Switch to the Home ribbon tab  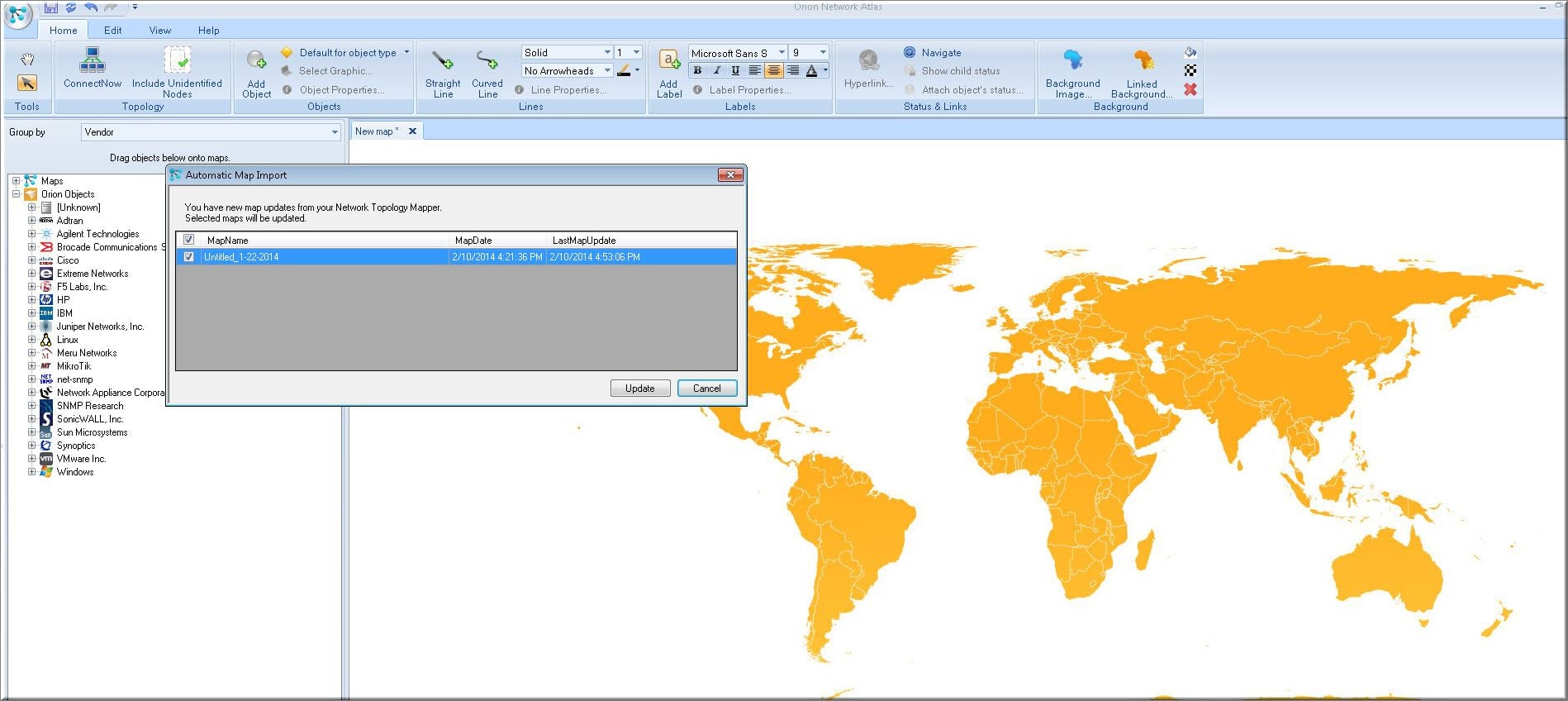(x=64, y=31)
